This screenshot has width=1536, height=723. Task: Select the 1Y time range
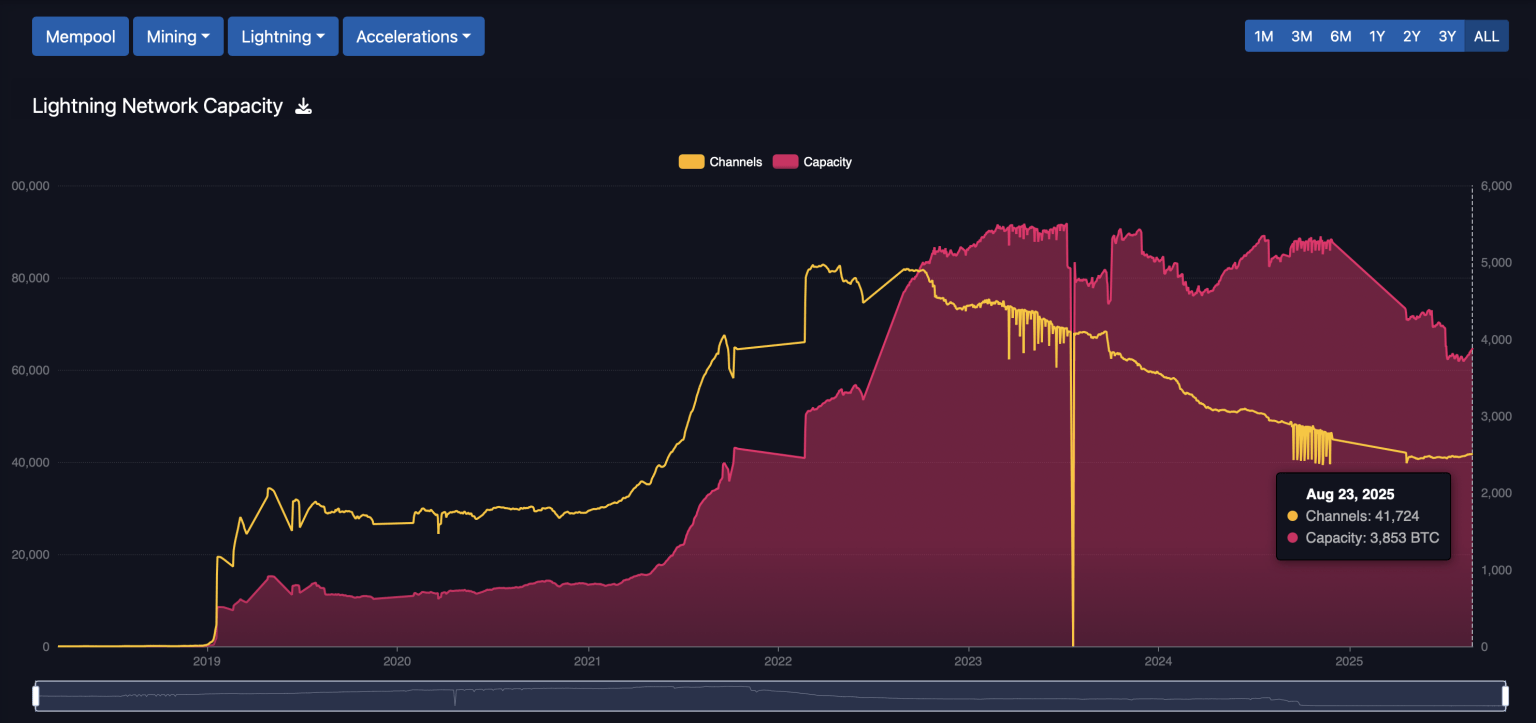point(1376,36)
